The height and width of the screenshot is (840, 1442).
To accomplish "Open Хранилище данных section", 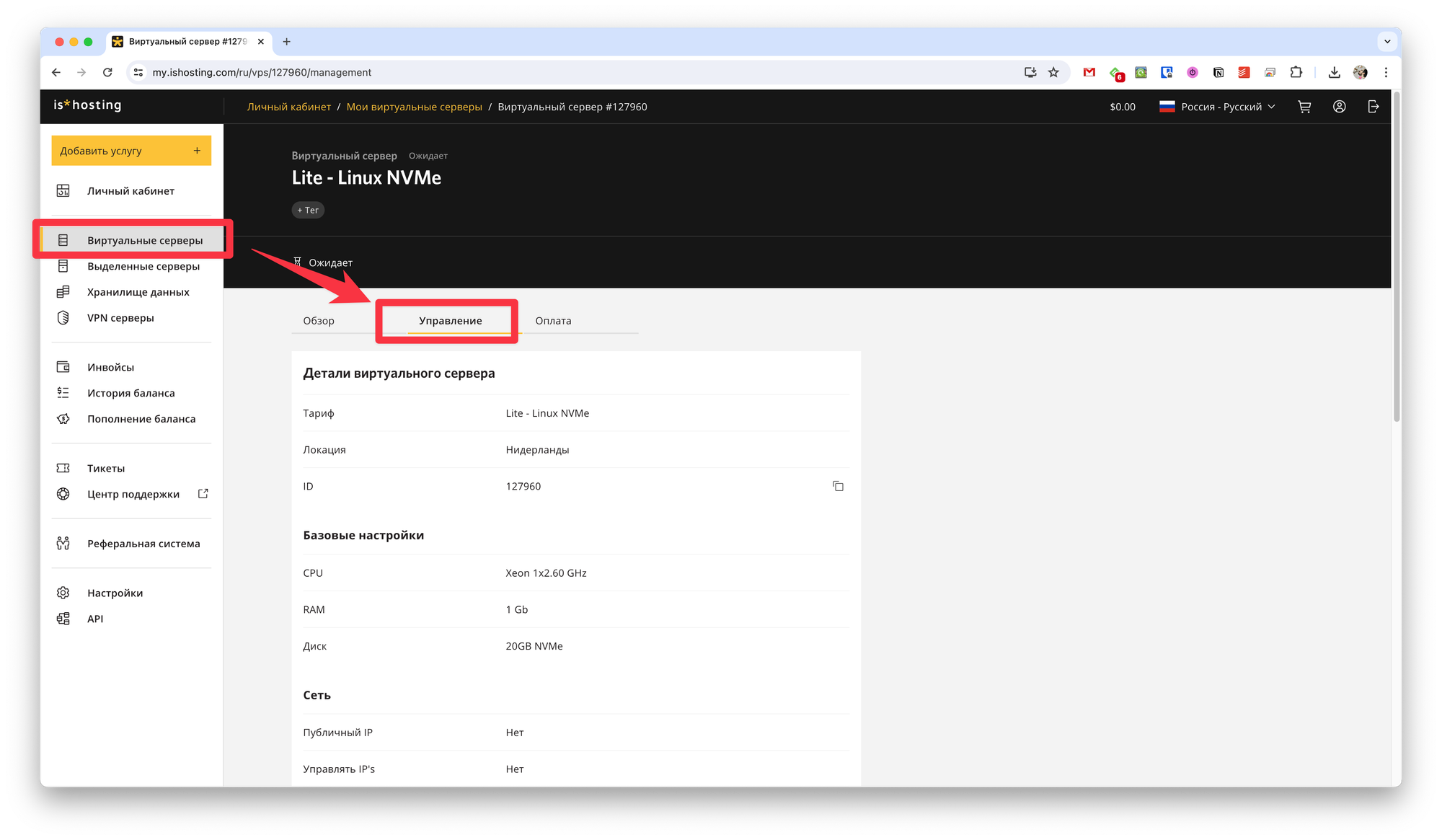I will pos(138,292).
